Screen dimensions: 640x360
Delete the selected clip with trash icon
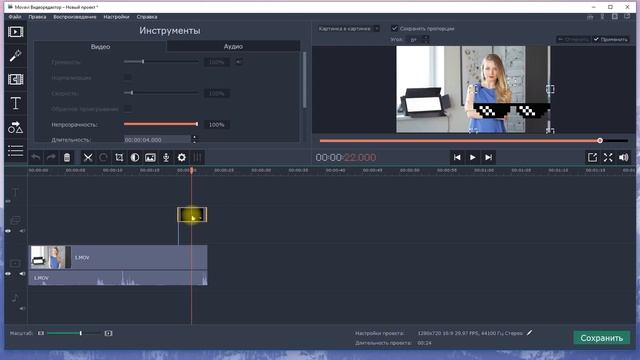67,158
